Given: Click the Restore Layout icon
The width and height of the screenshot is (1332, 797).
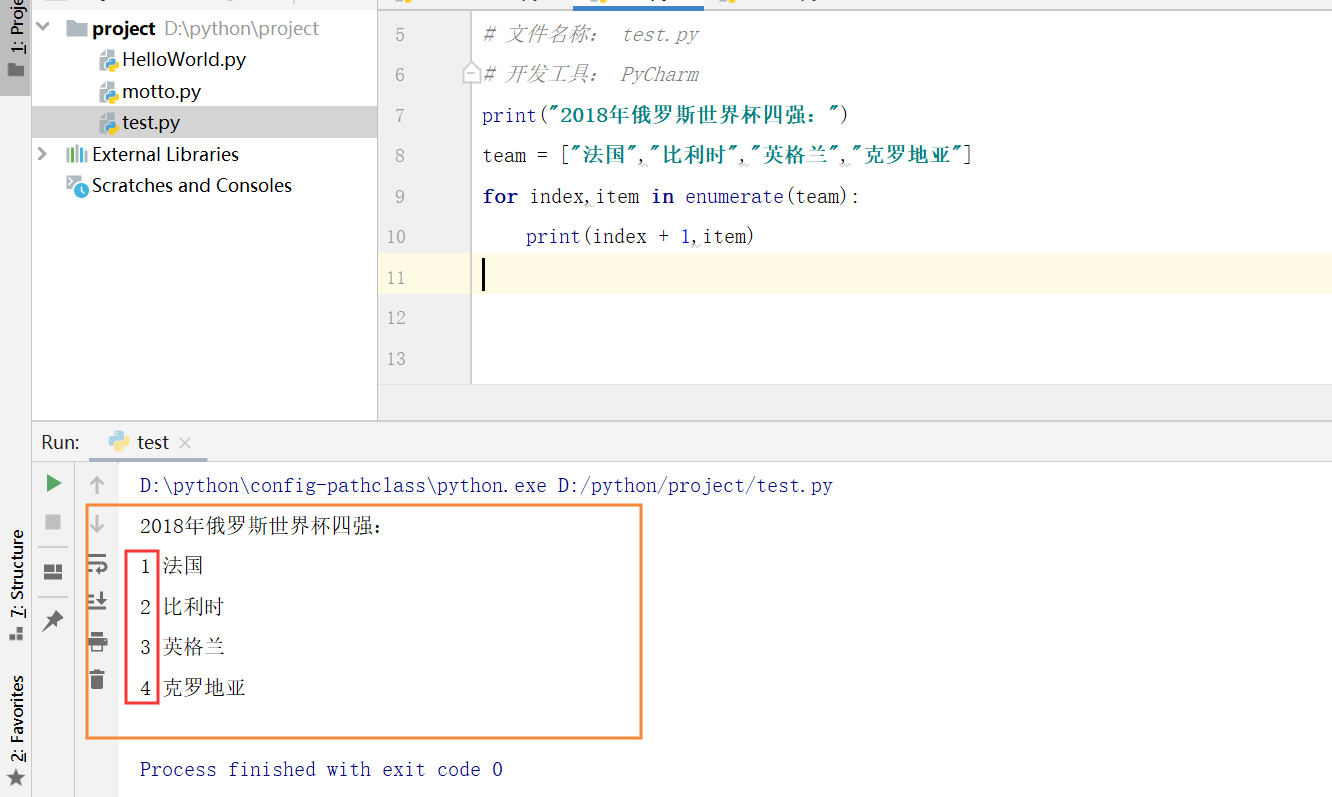Looking at the screenshot, I should (x=53, y=571).
